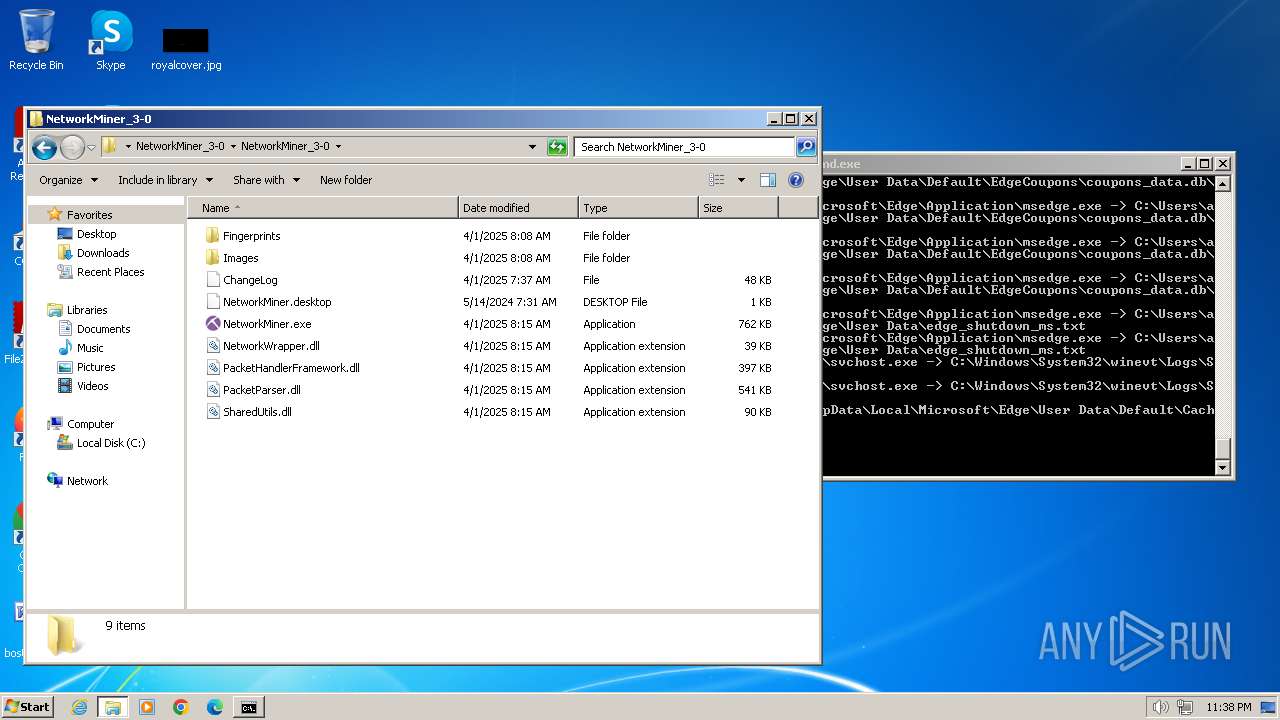Expand first NetworkMiner_3-0 breadcrumb arrow
1280x720 pixels.
click(233, 146)
